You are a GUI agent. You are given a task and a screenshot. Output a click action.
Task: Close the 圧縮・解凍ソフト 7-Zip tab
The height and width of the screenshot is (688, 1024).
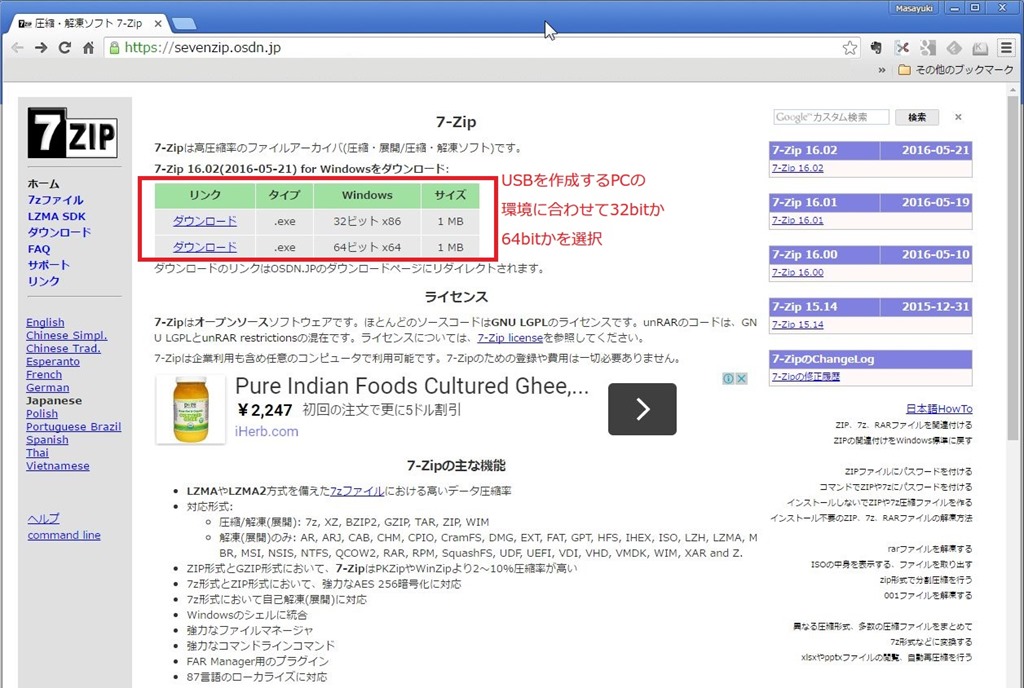coord(158,23)
